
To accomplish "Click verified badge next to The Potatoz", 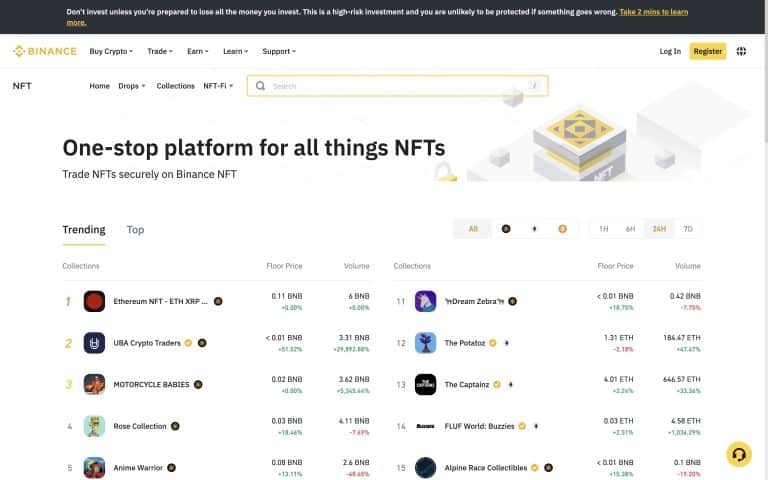I will pyautogui.click(x=493, y=343).
